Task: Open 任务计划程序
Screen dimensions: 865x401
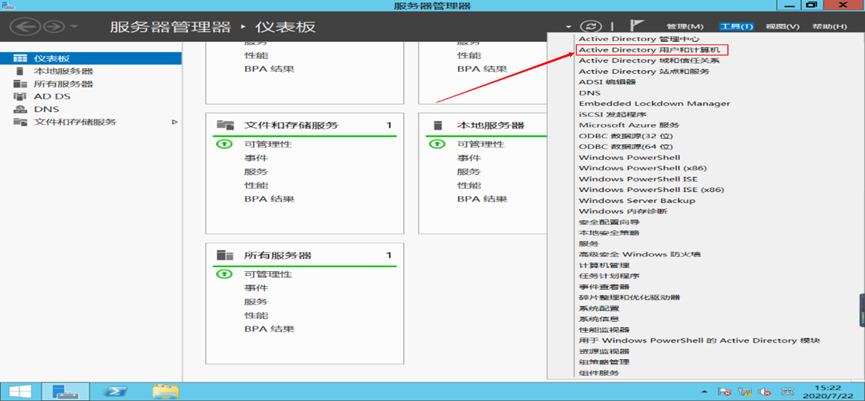Action: [x=609, y=276]
